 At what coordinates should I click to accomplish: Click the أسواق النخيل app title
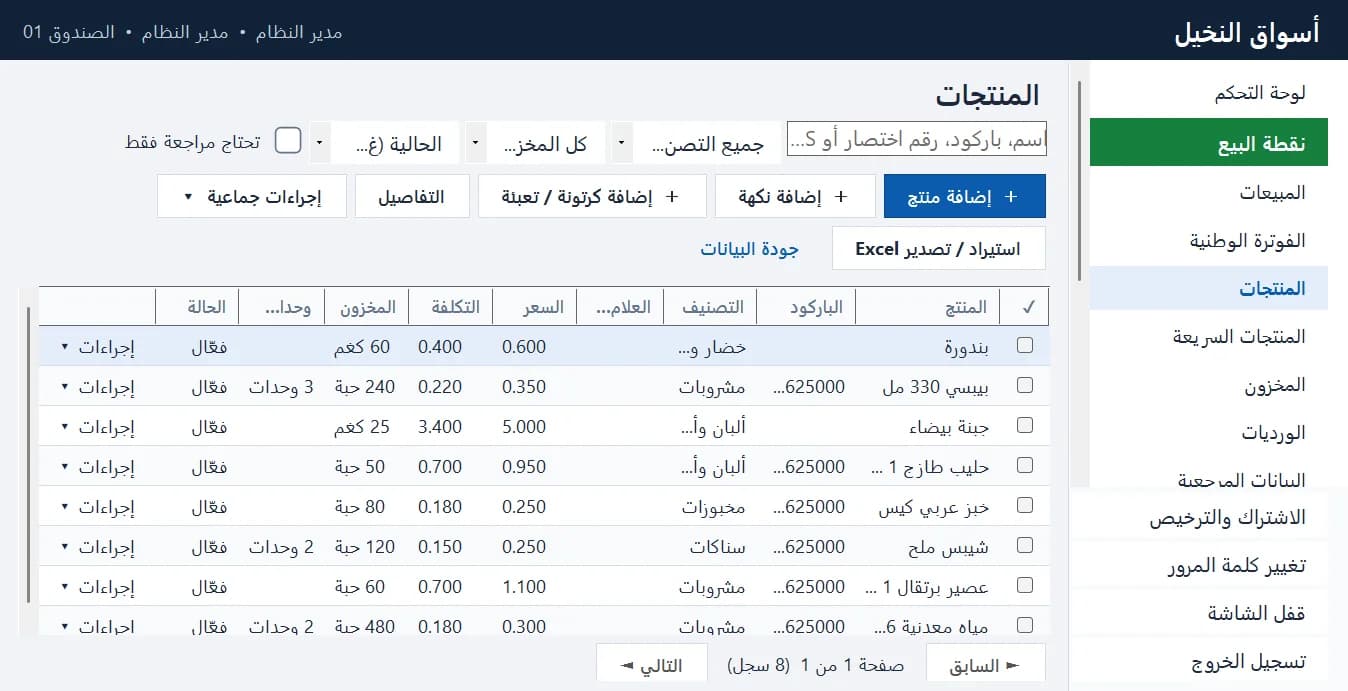click(1246, 32)
